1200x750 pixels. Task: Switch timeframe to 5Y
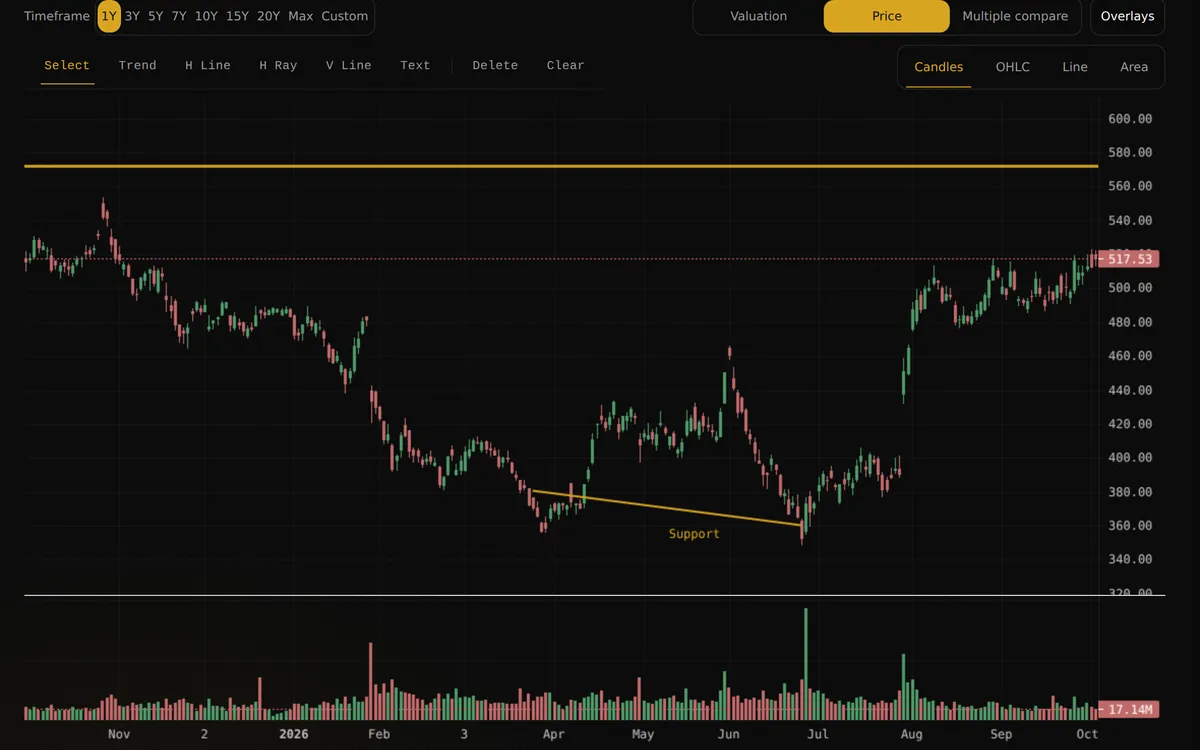pos(155,16)
